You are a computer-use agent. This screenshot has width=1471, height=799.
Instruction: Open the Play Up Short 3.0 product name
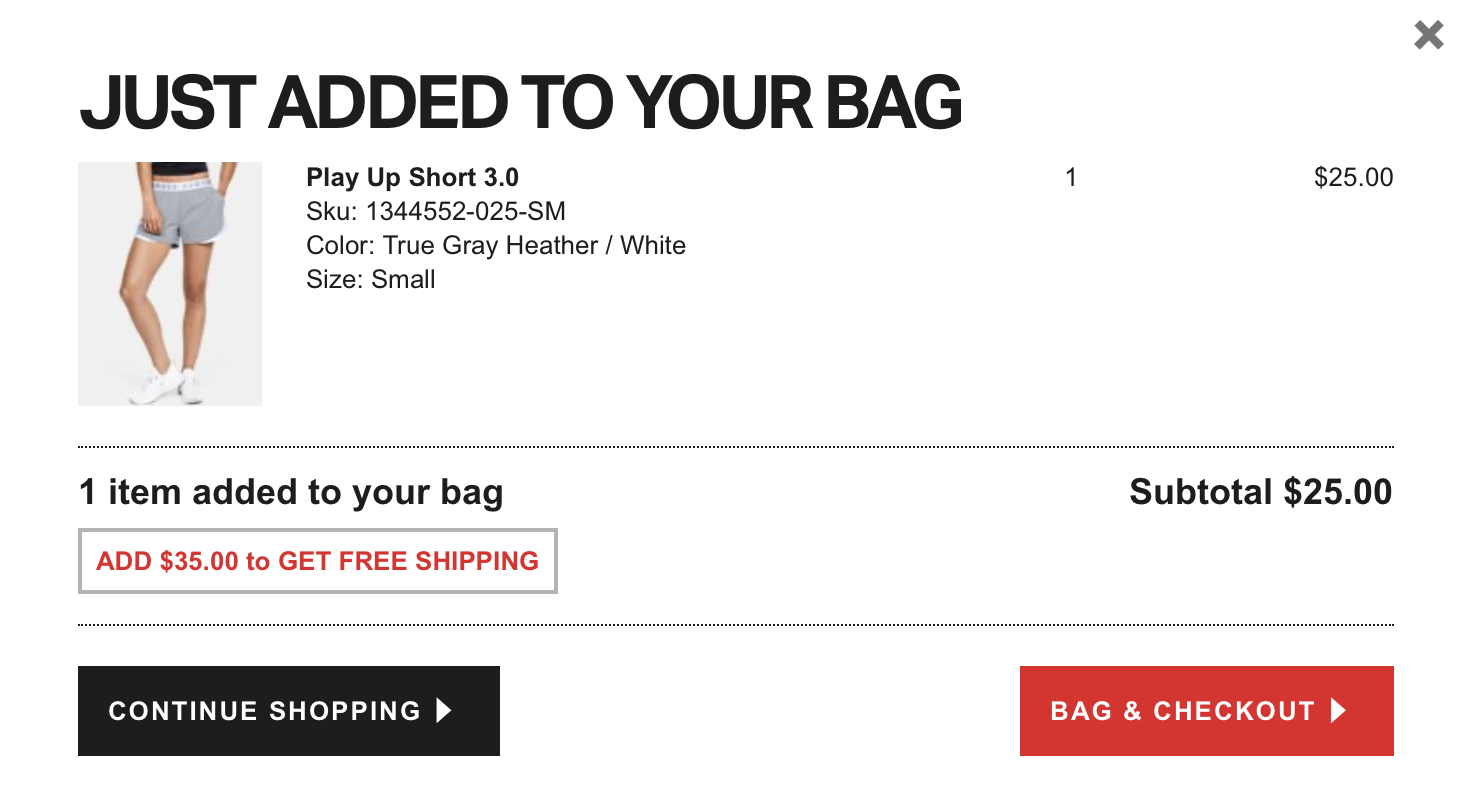[412, 178]
